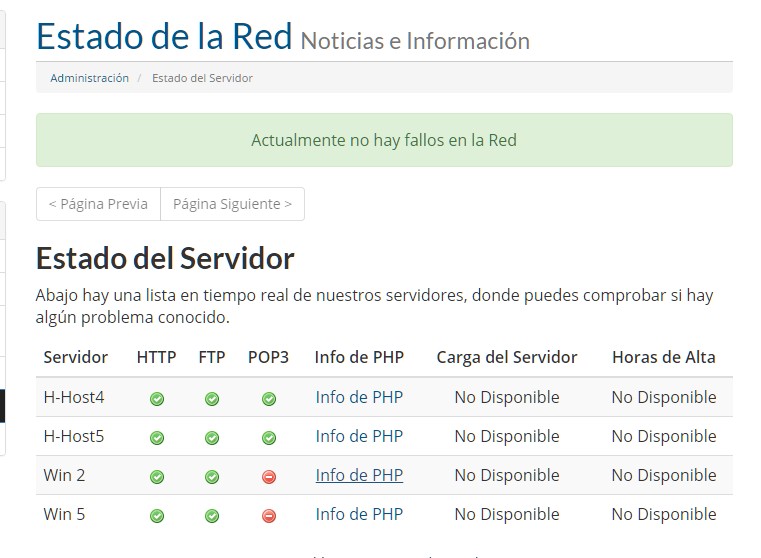Click H-Host4 HTTP green status icon
This screenshot has height=558, width=761.
[157, 399]
